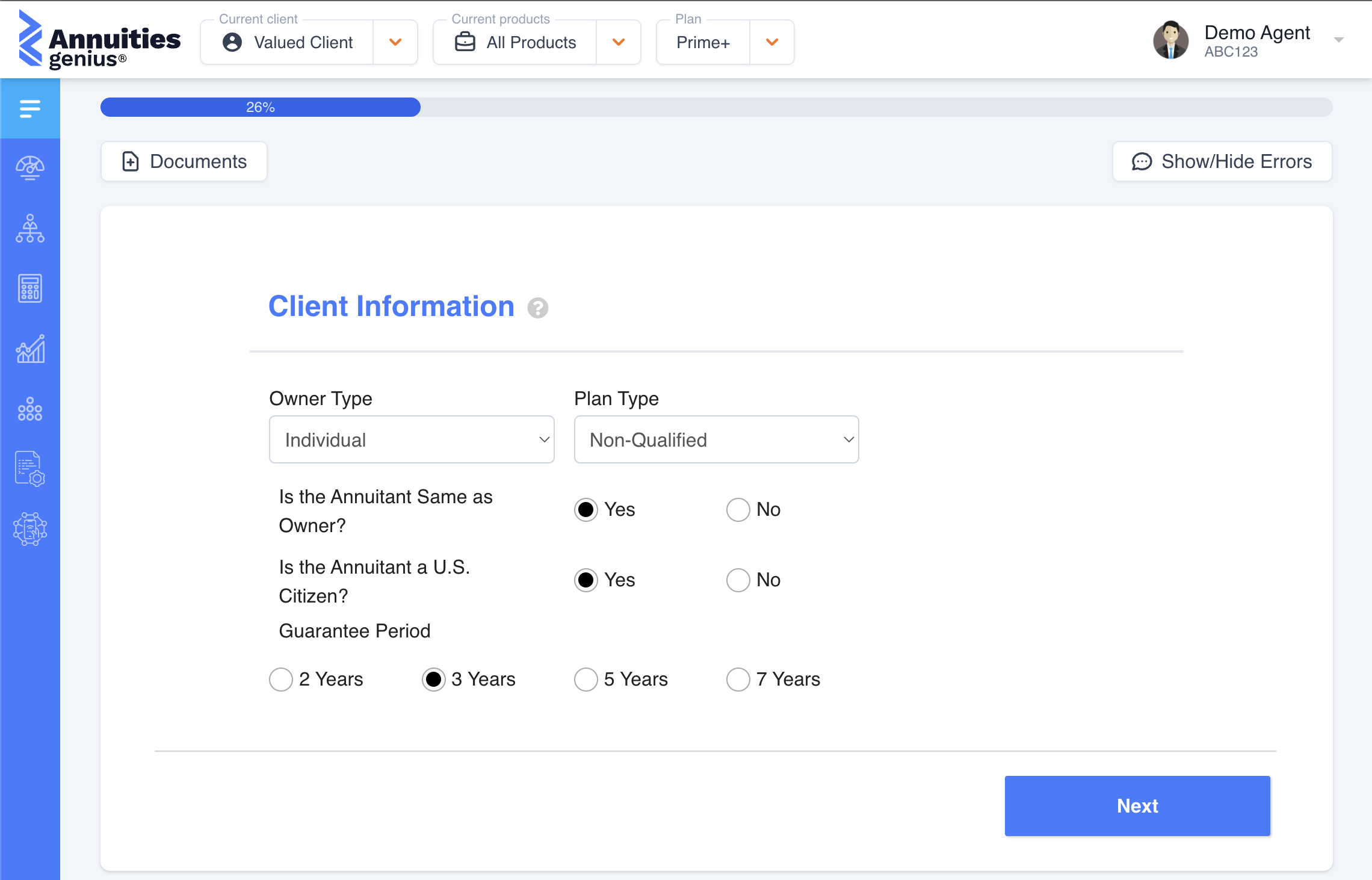The width and height of the screenshot is (1372, 880).
Task: Open the Current products All Products menu
Action: (x=618, y=41)
